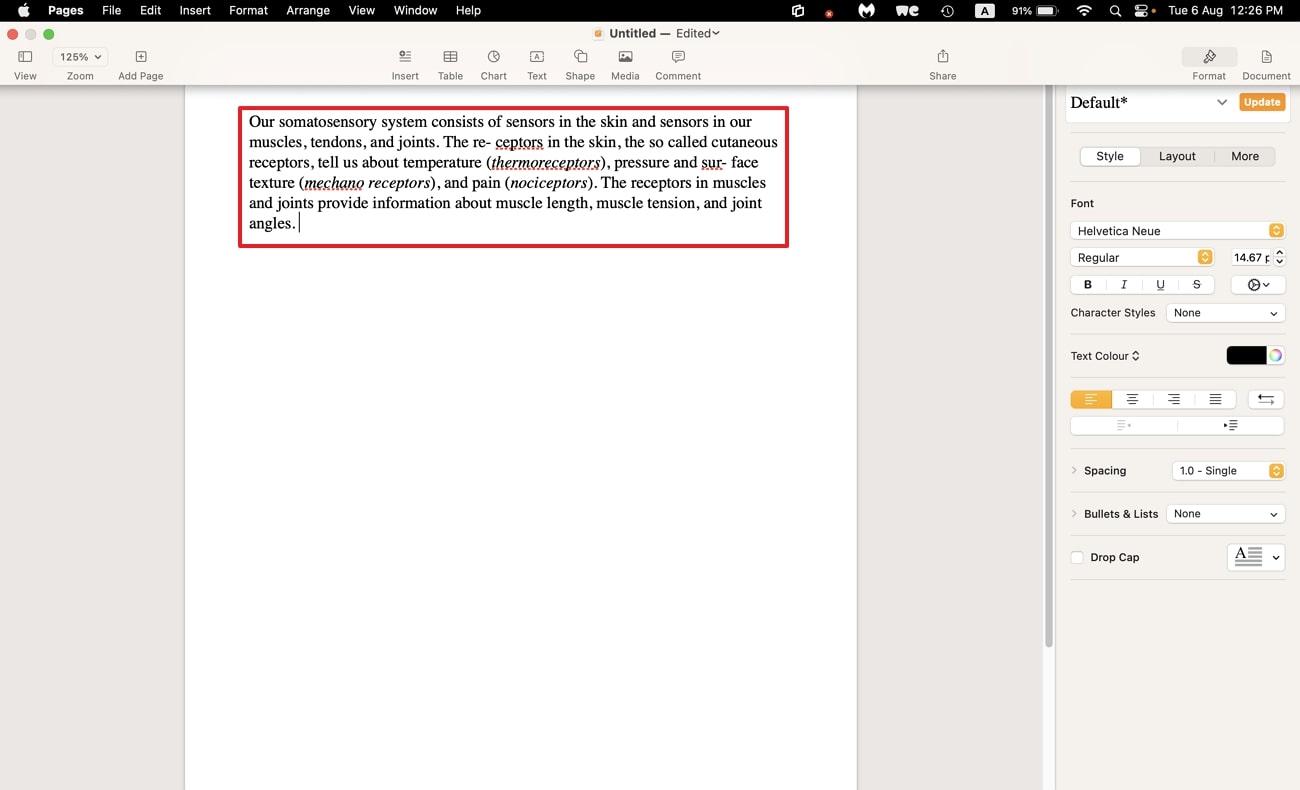Switch to the More tab
This screenshot has height=790, width=1300.
pos(1245,156)
